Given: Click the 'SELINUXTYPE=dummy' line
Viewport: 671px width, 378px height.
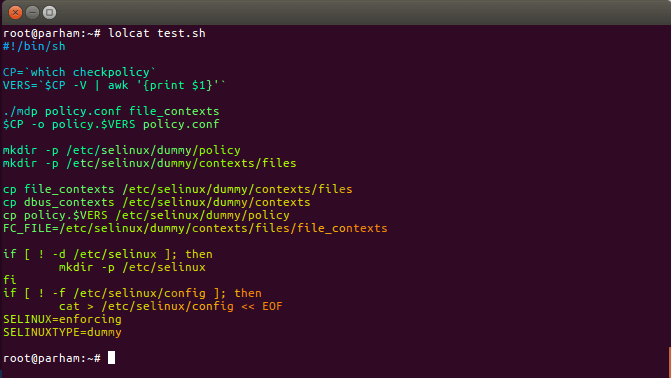Looking at the screenshot, I should (62, 332).
